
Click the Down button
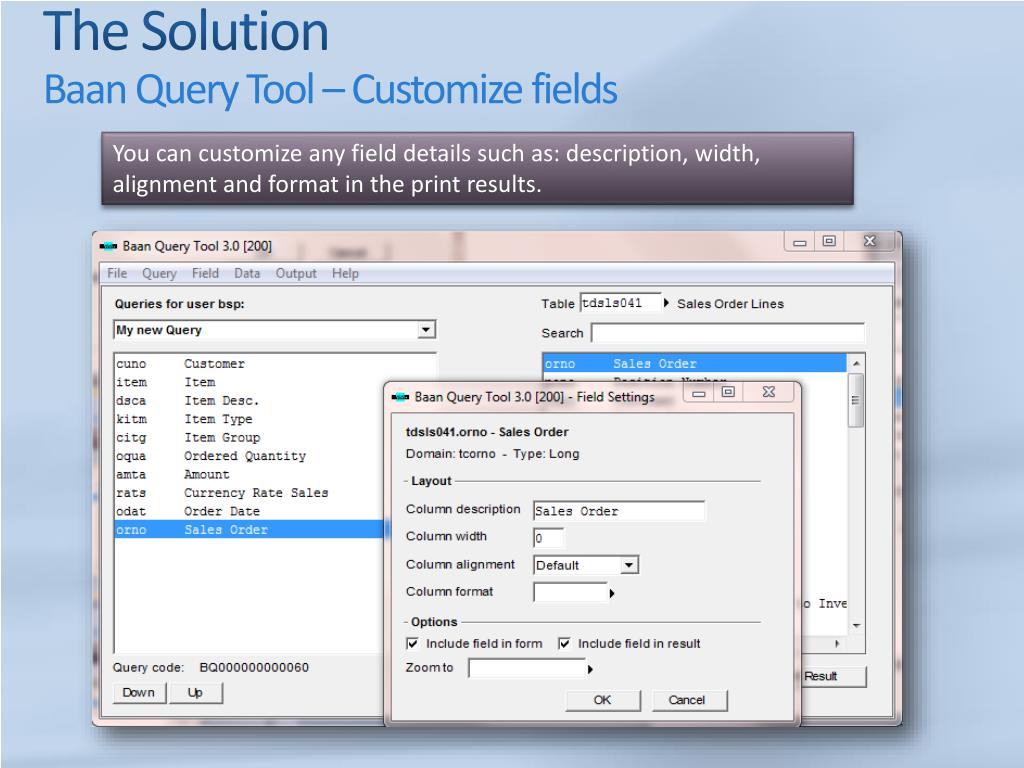(x=139, y=693)
